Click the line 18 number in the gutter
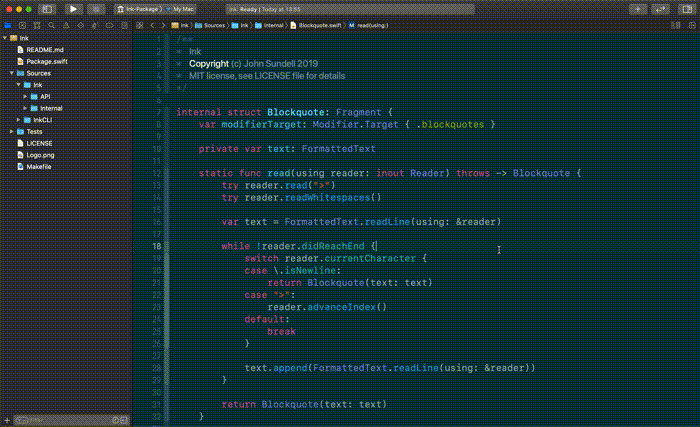The width and height of the screenshot is (700, 427). 157,246
